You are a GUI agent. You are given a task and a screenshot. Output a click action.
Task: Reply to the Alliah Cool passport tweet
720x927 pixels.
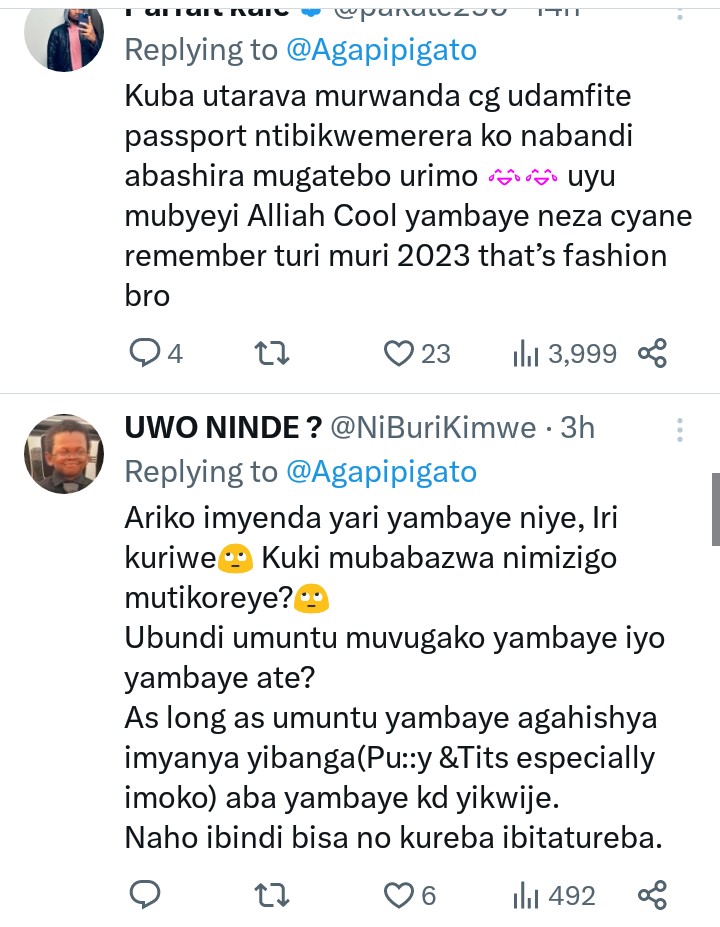click(x=147, y=353)
